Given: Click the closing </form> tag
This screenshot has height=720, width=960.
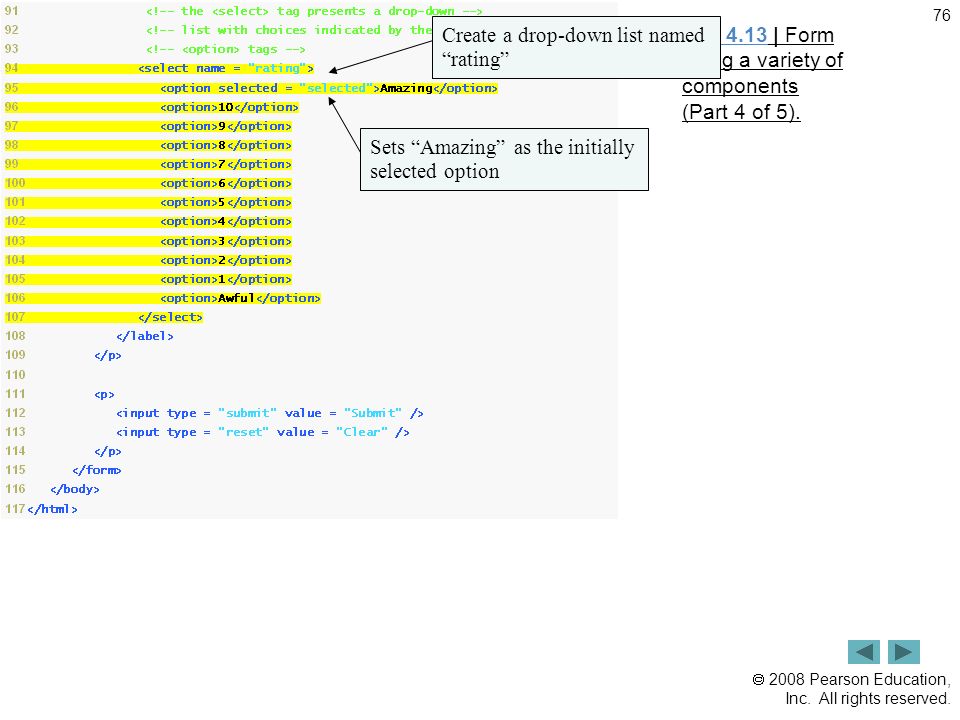Looking at the screenshot, I should [x=97, y=470].
